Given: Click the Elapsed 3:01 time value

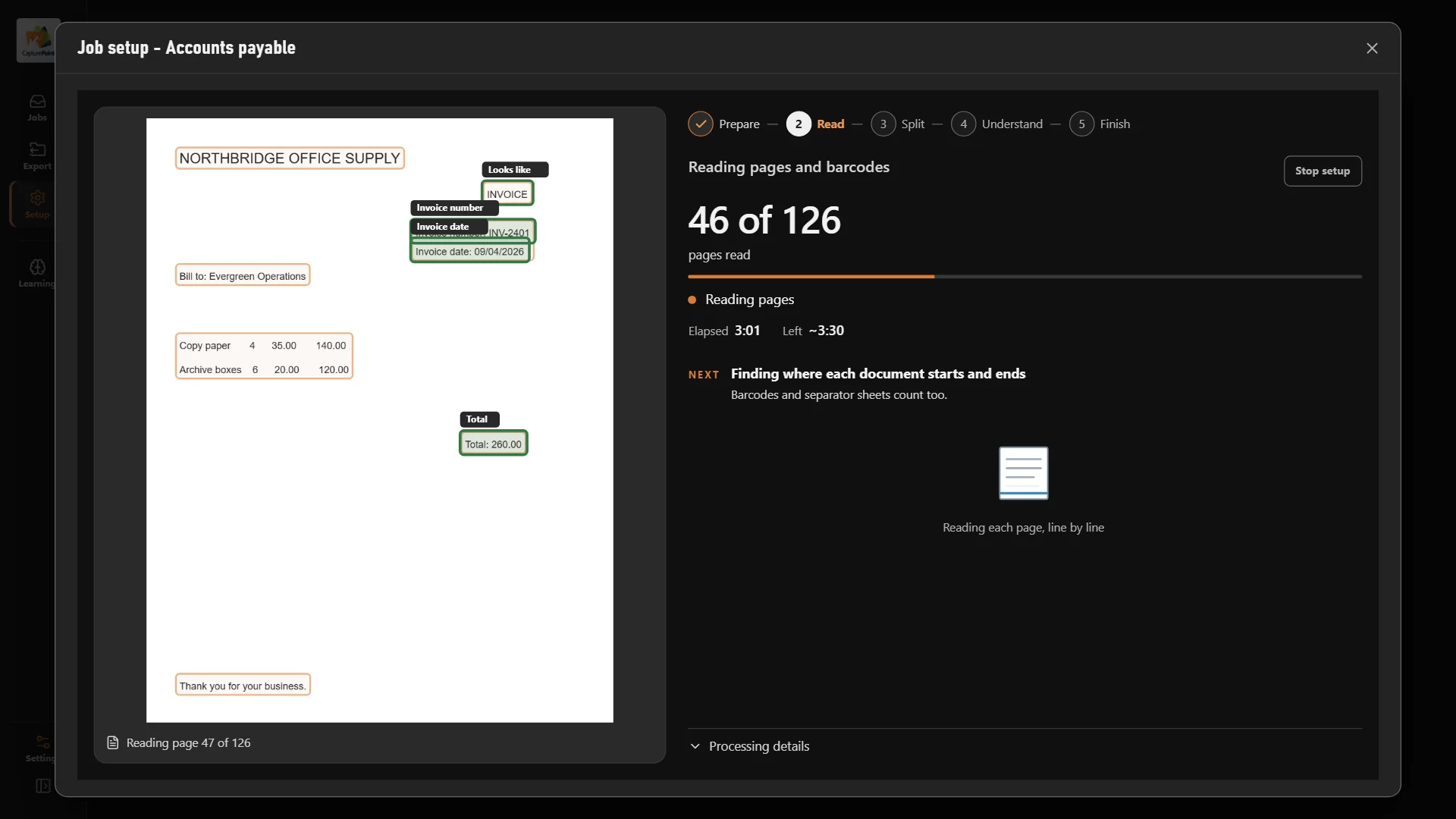Looking at the screenshot, I should pos(746,331).
